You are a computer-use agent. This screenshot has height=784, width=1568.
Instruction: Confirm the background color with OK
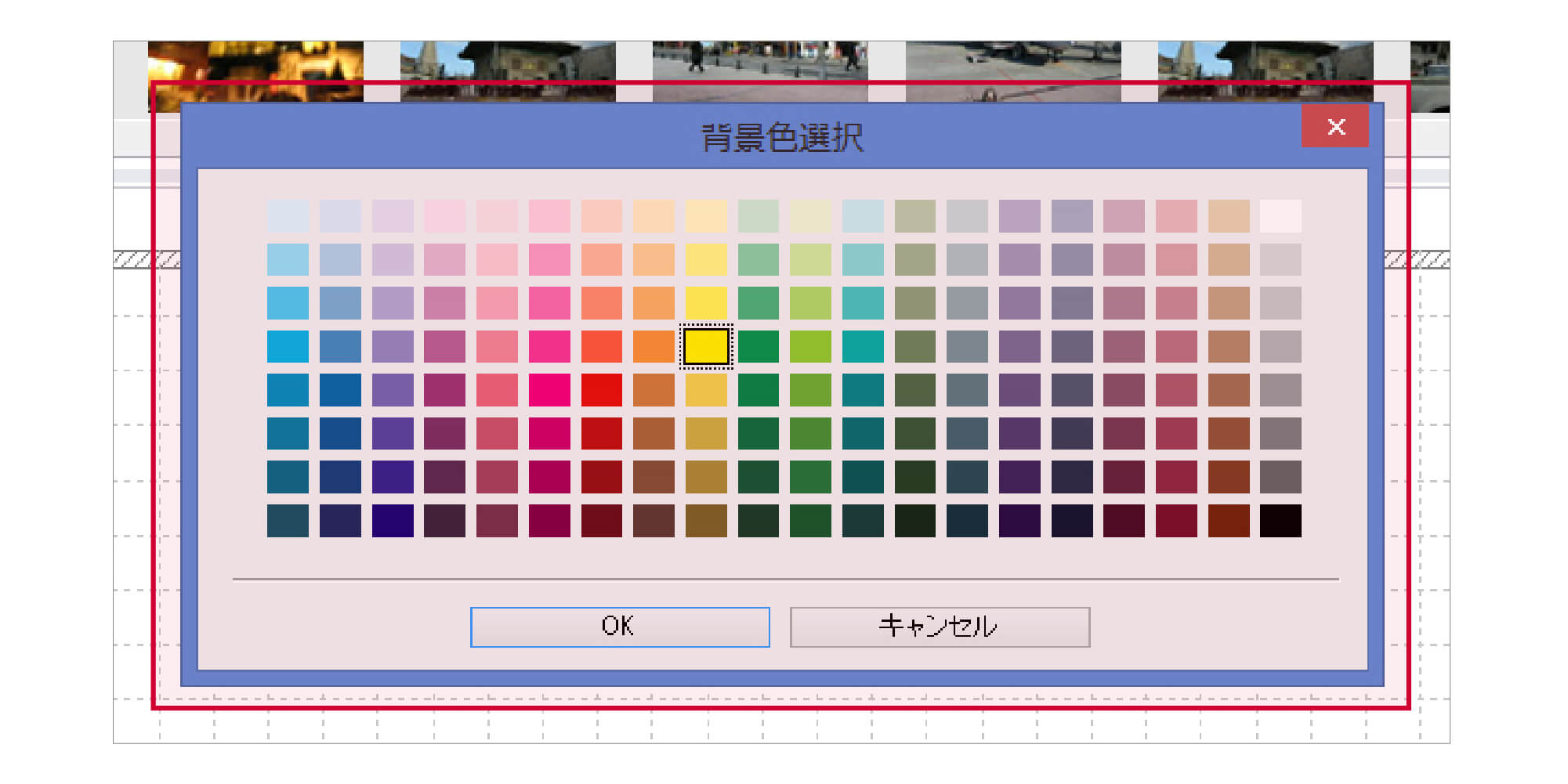point(620,627)
